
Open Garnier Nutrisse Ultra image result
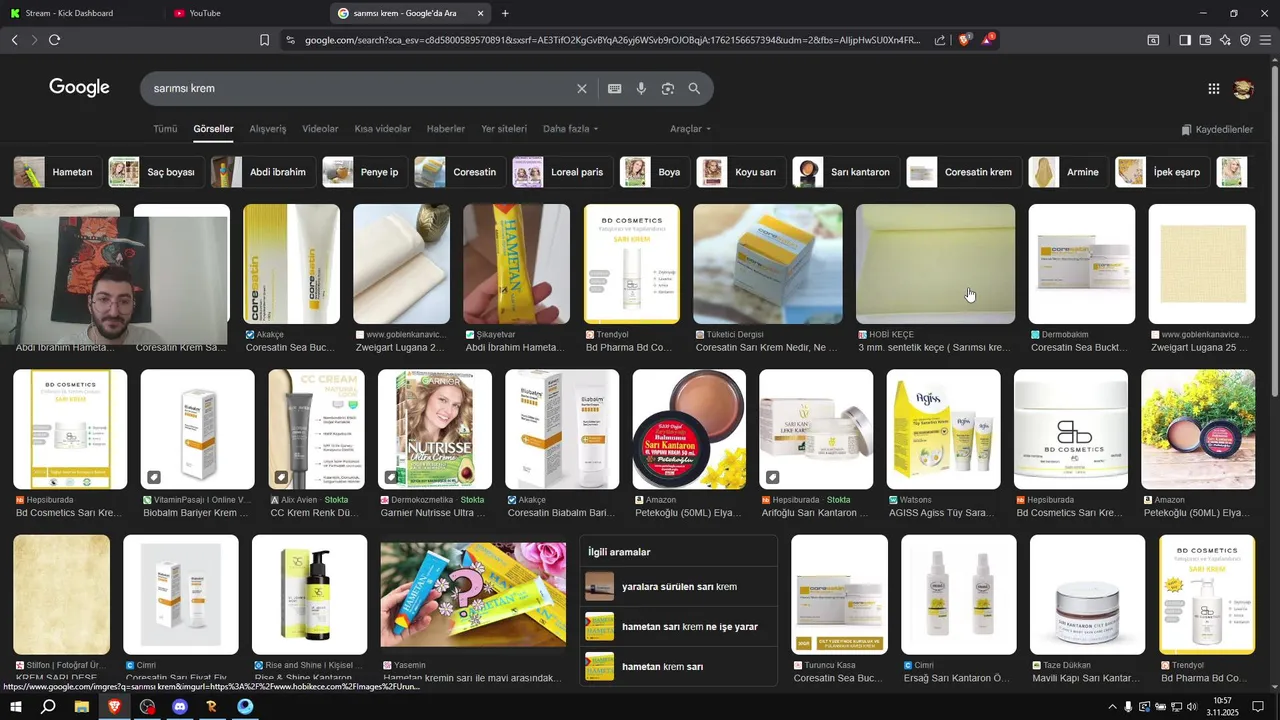coord(434,429)
